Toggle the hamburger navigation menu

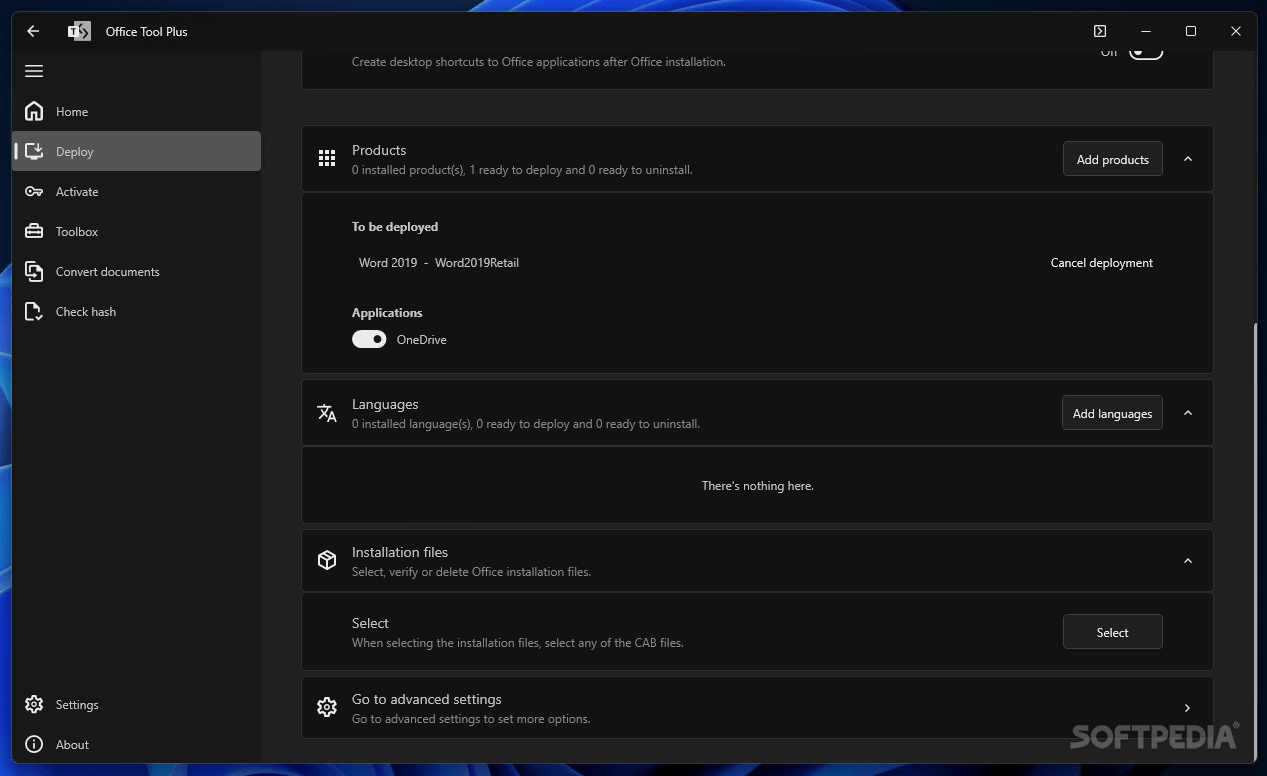point(34,71)
